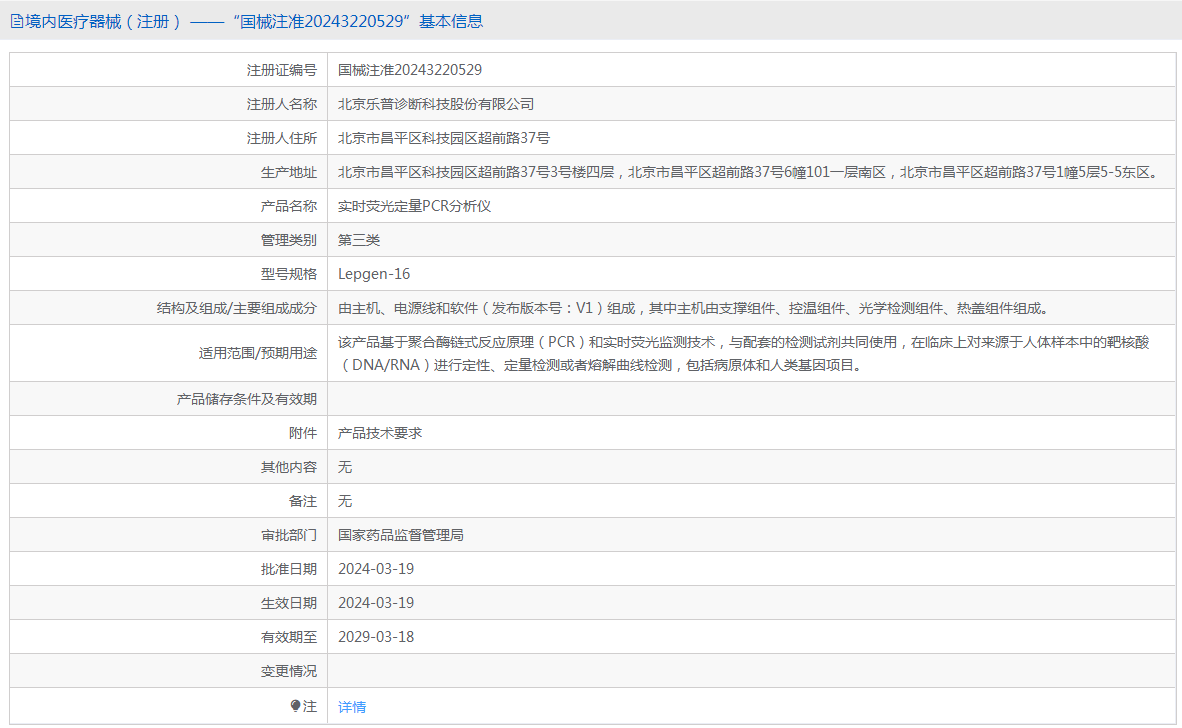Click the 生效日期 date value
1182x728 pixels.
pyautogui.click(x=376, y=603)
